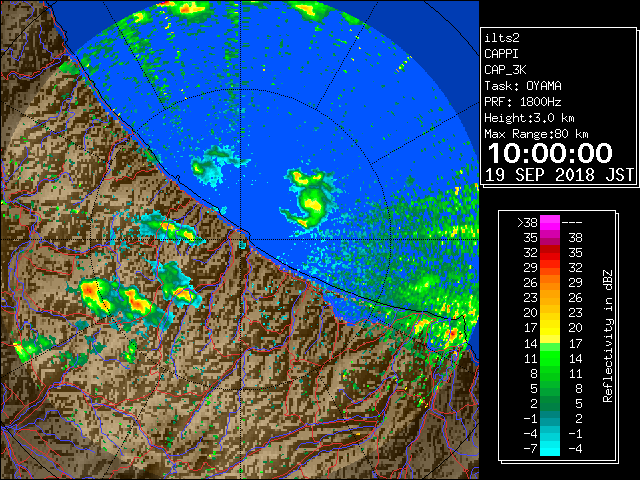Image resolution: width=640 pixels, height=480 pixels.
Task: Click the red 32 dBZ color band
Action: pos(549,253)
